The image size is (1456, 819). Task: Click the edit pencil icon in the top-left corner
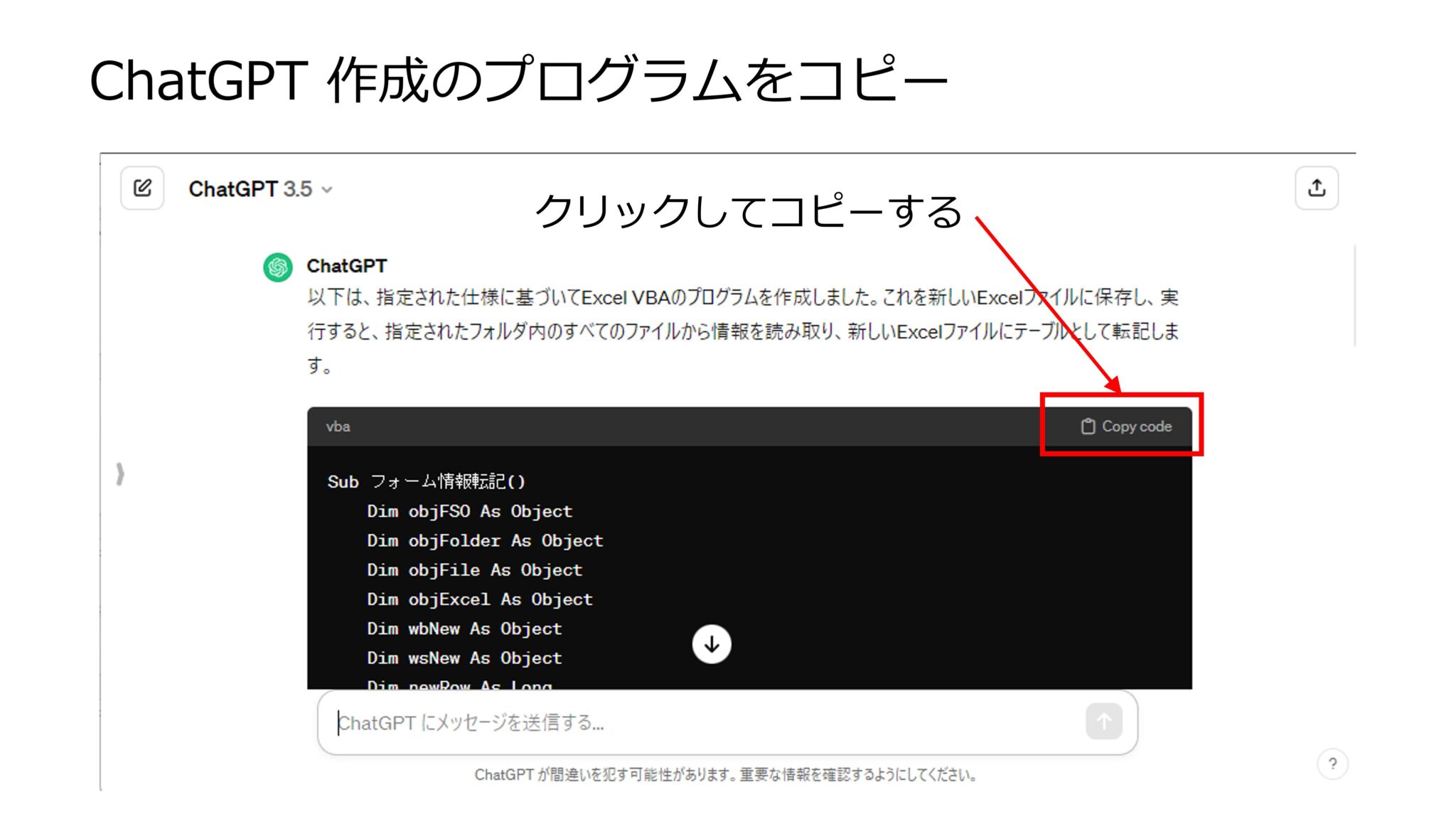(141, 188)
